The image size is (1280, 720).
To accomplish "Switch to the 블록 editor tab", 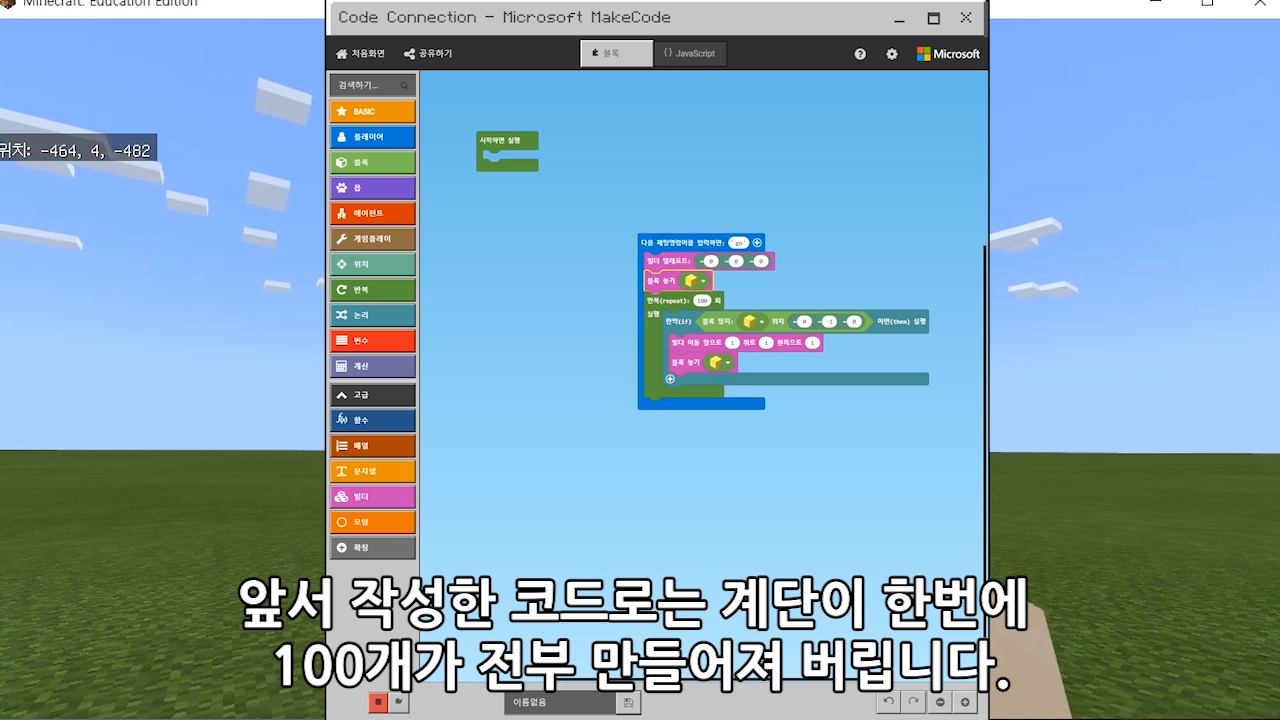I will [616, 54].
